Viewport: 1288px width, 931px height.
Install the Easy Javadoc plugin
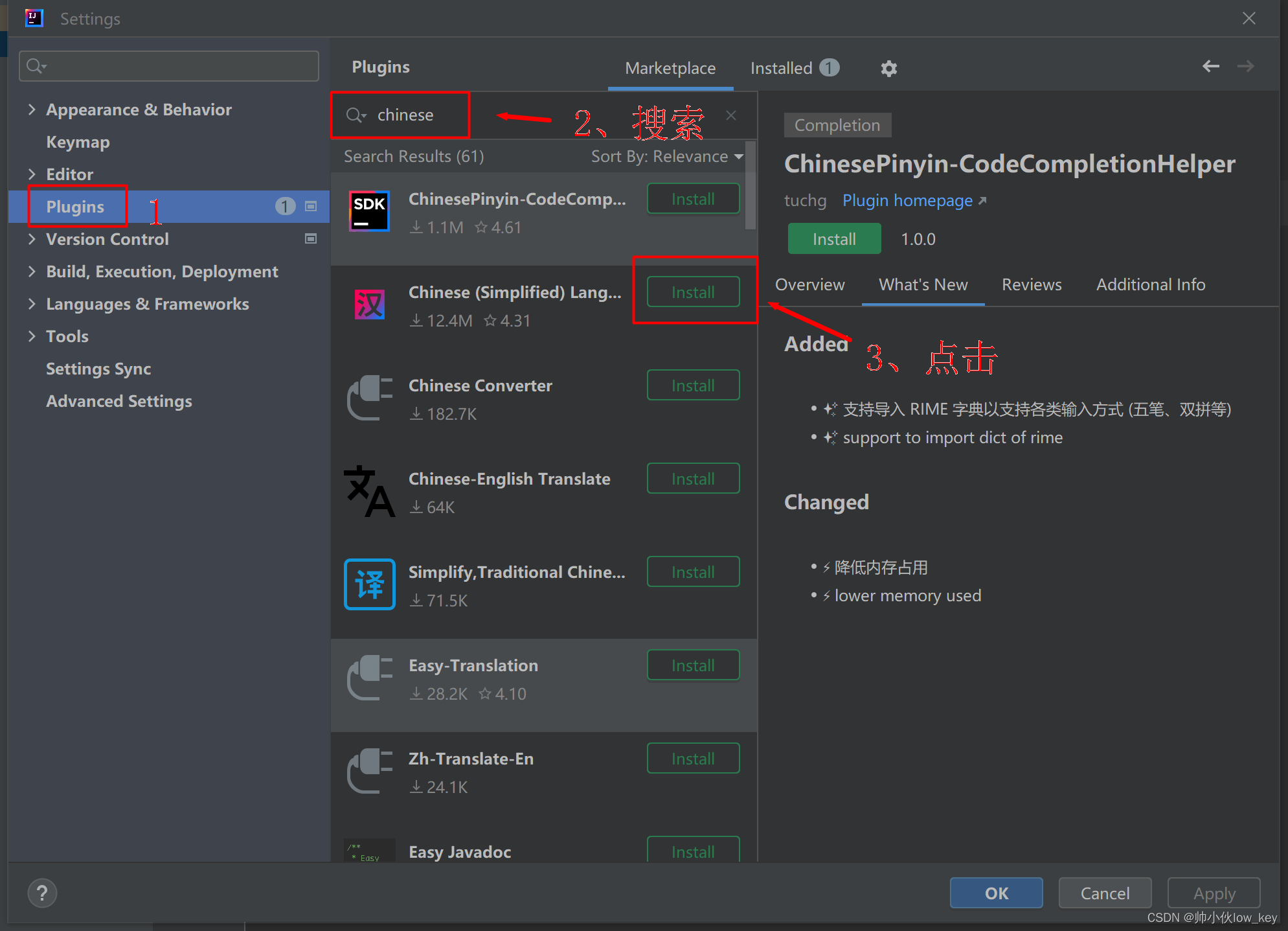[x=693, y=849]
